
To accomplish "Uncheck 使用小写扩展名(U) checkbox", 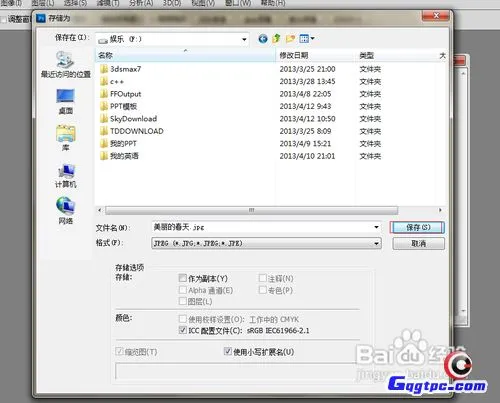I will 228,351.
